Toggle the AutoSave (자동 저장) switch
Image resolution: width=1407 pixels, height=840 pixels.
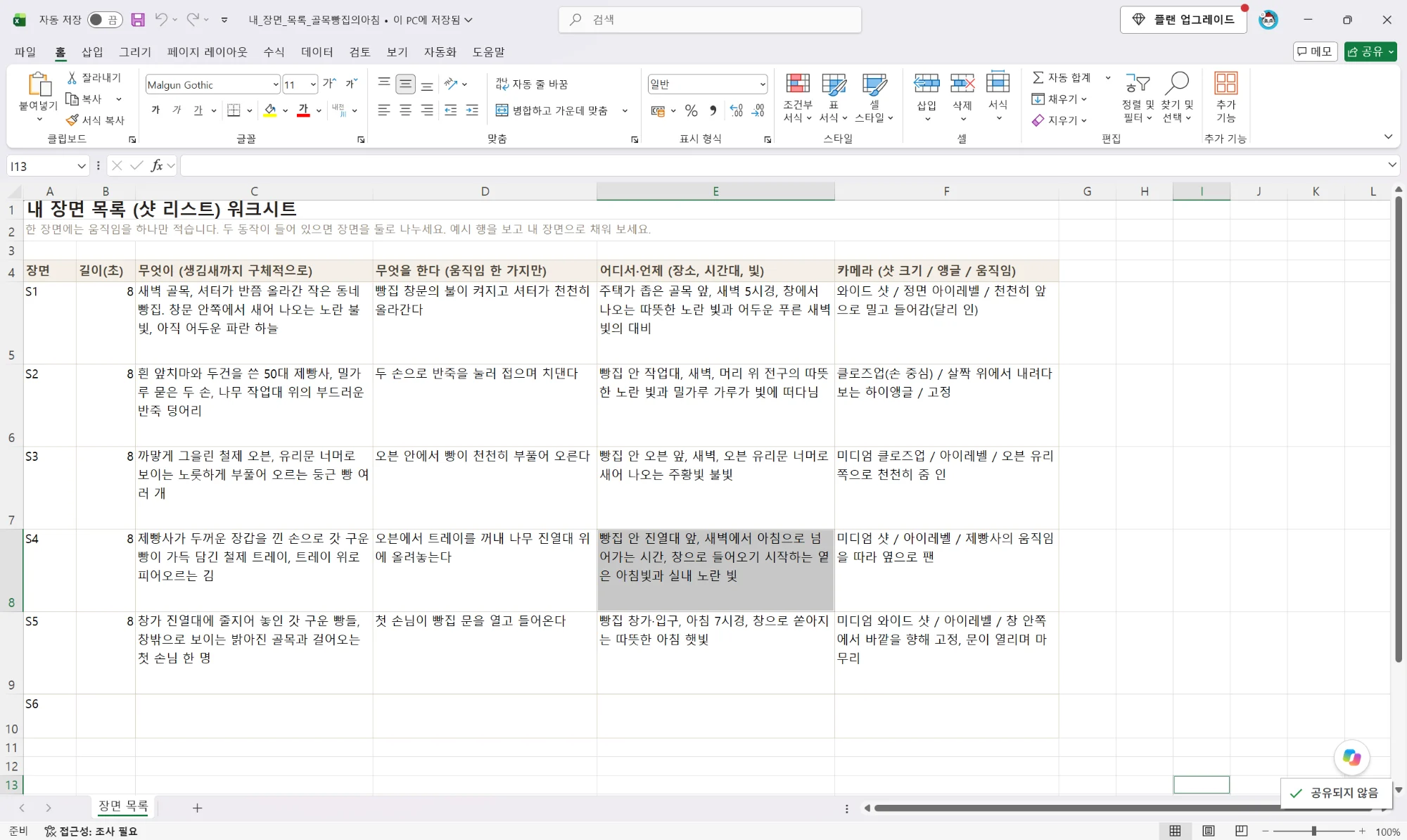pos(105,20)
